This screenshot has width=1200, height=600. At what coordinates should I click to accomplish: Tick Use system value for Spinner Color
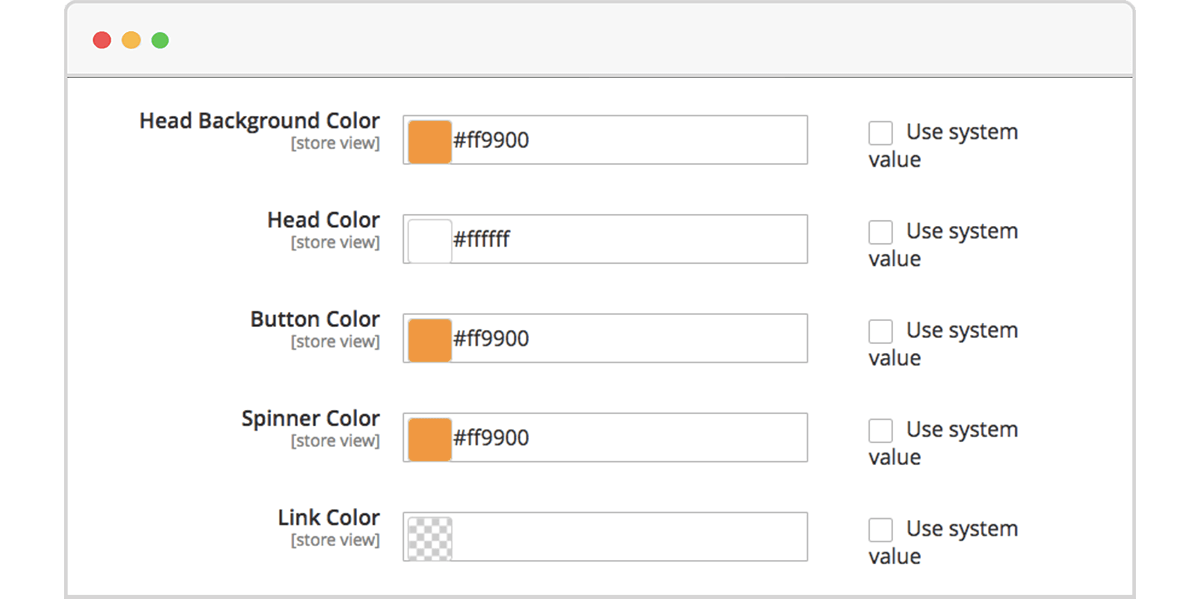pyautogui.click(x=881, y=430)
